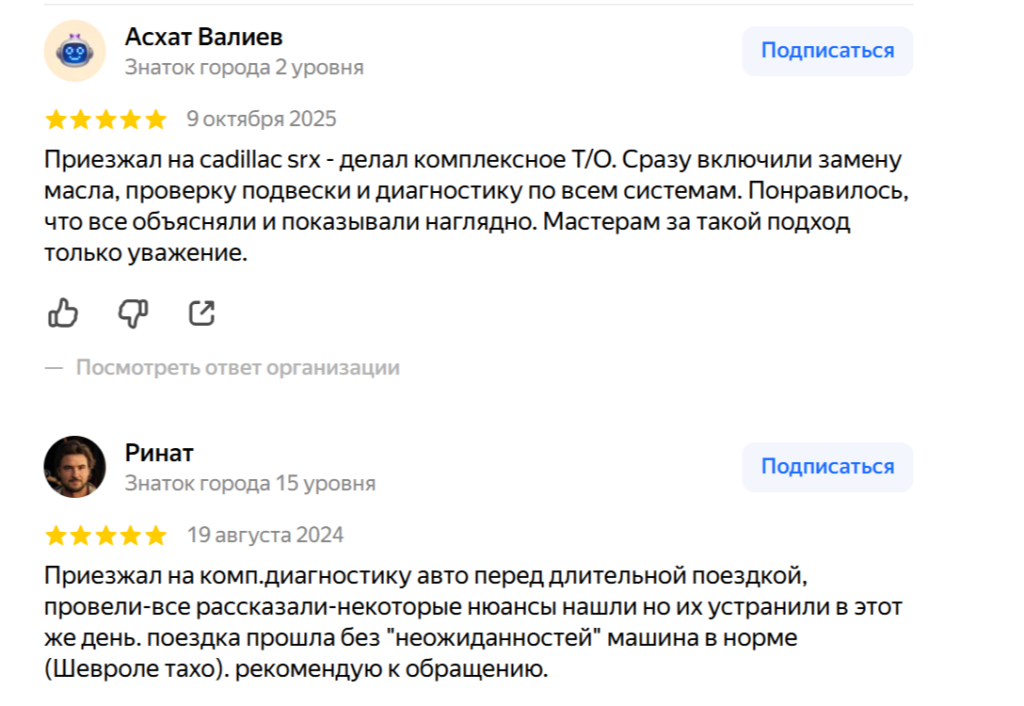The height and width of the screenshot is (706, 1024).
Task: Click the Ринат username link
Action: [x=159, y=453]
